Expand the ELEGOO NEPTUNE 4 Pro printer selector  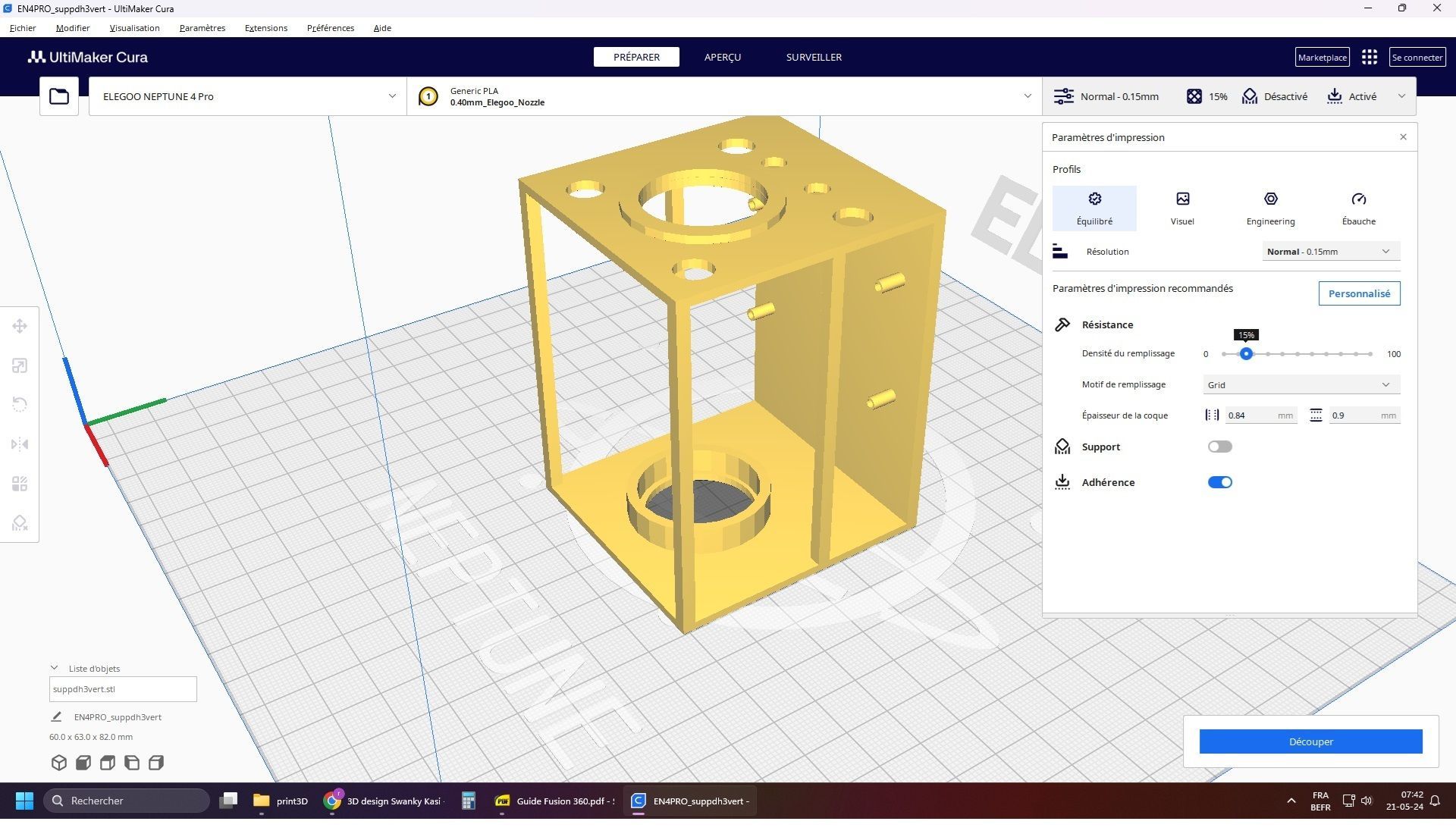click(248, 96)
